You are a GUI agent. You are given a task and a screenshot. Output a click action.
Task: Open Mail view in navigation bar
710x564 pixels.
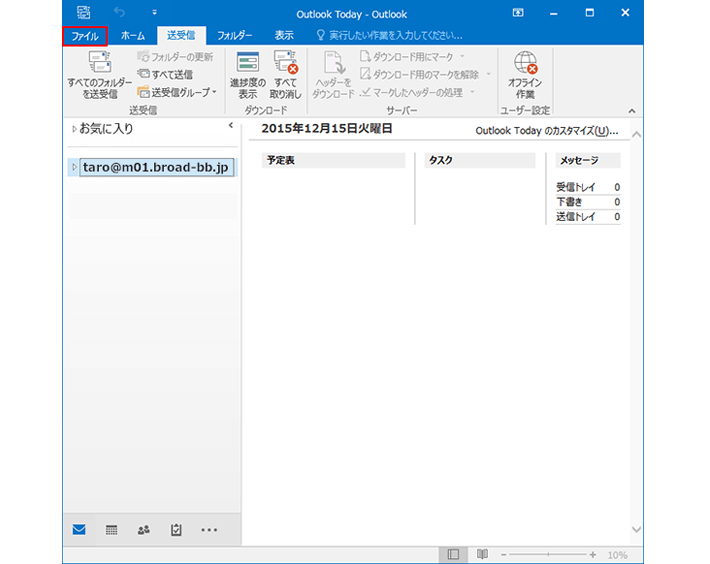(79, 529)
